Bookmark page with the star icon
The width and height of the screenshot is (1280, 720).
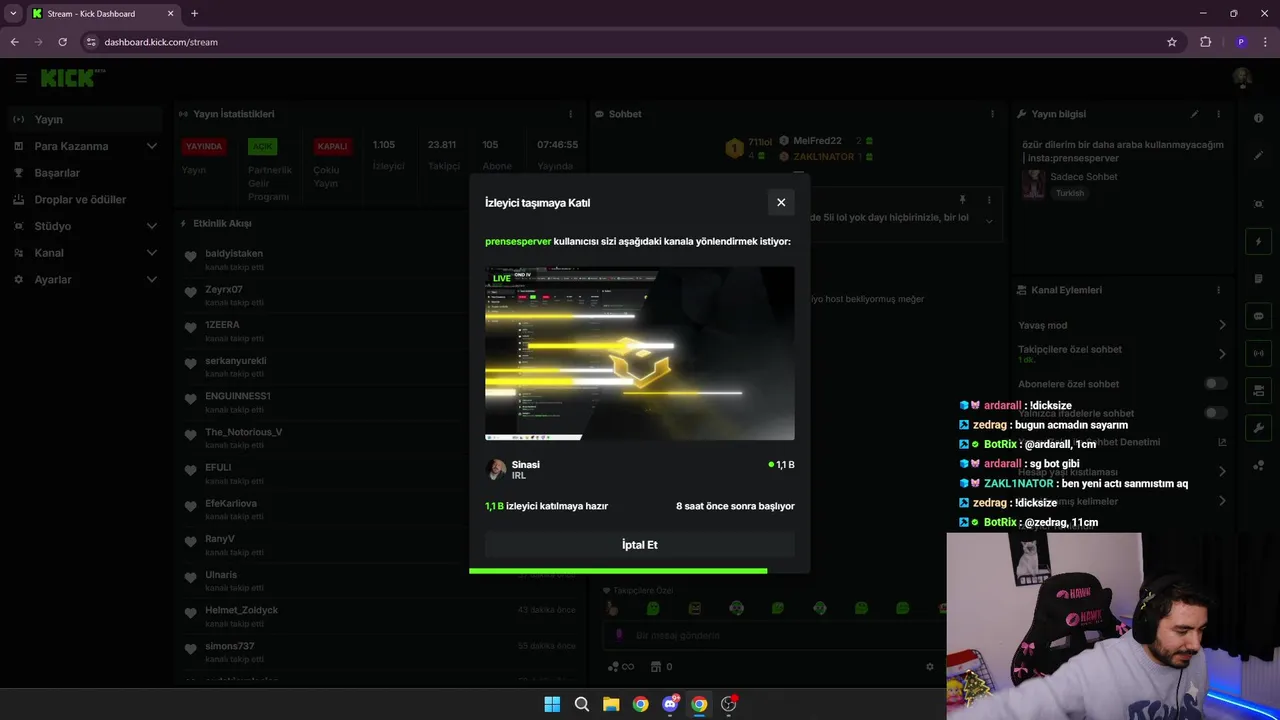pyautogui.click(x=1172, y=42)
